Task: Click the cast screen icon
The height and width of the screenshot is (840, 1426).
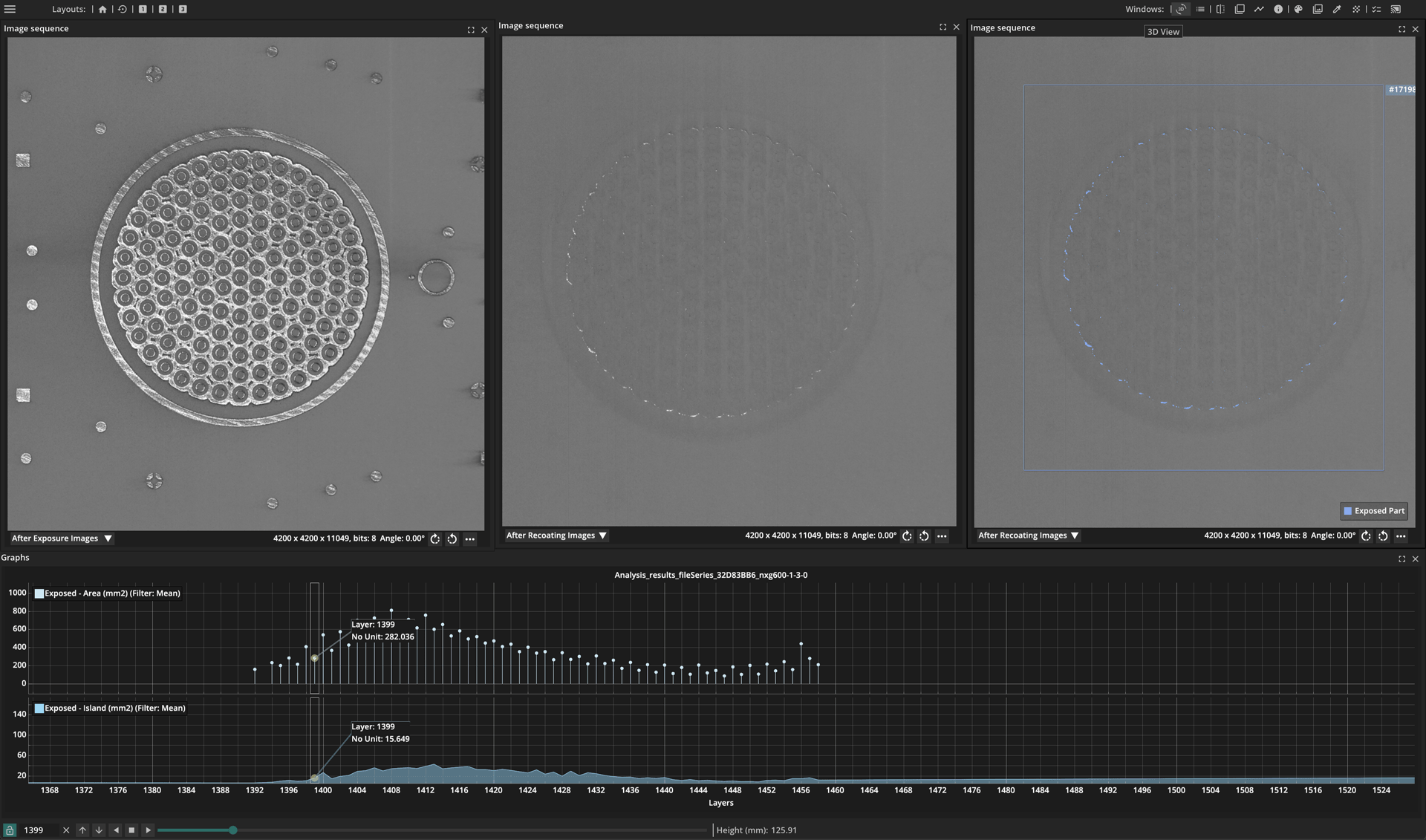Action: pyautogui.click(x=1396, y=9)
